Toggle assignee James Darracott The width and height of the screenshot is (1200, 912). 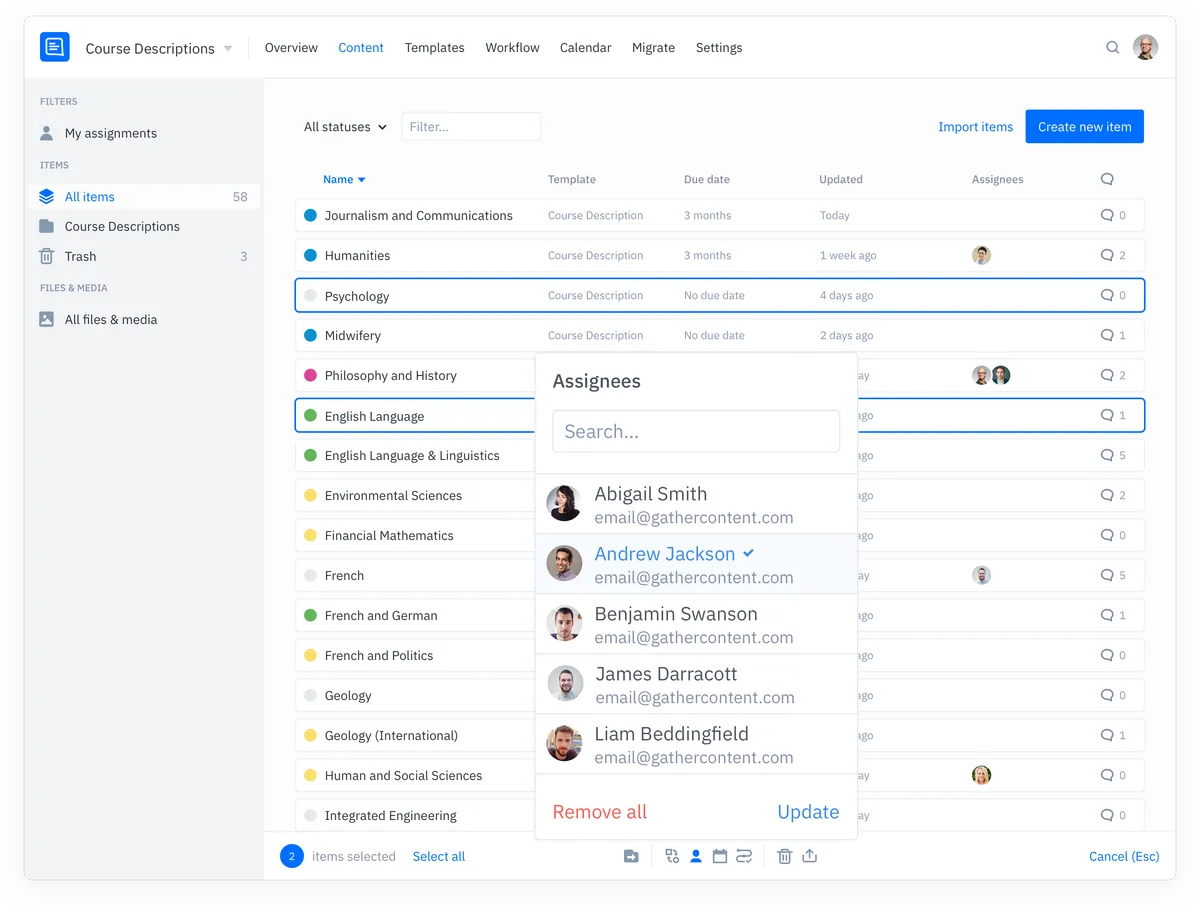tap(697, 684)
